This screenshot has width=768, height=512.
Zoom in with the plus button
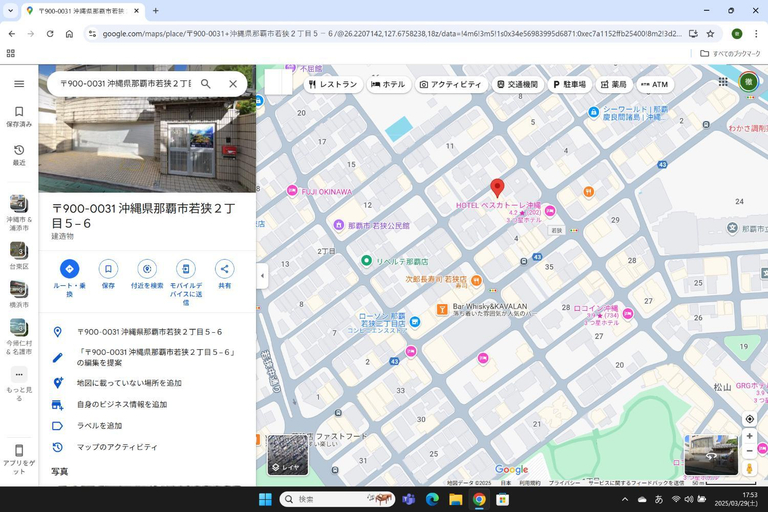[749, 436]
